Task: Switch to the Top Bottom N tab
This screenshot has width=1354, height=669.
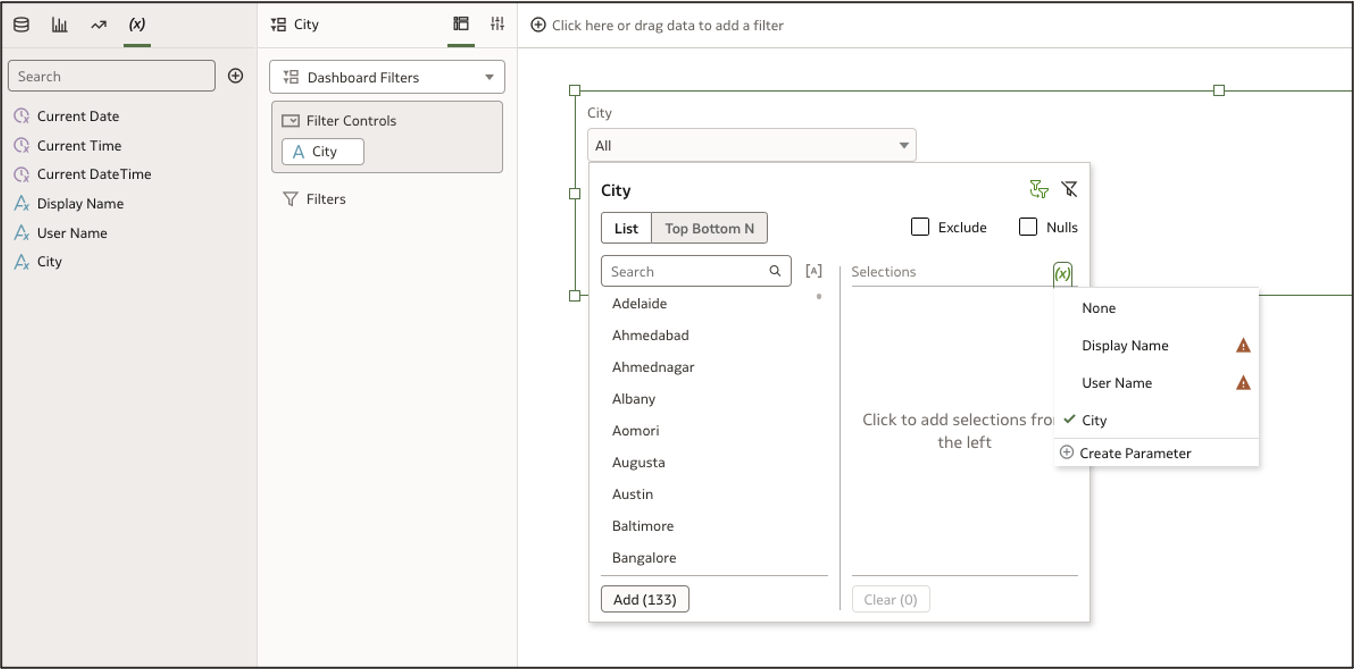Action: (709, 227)
